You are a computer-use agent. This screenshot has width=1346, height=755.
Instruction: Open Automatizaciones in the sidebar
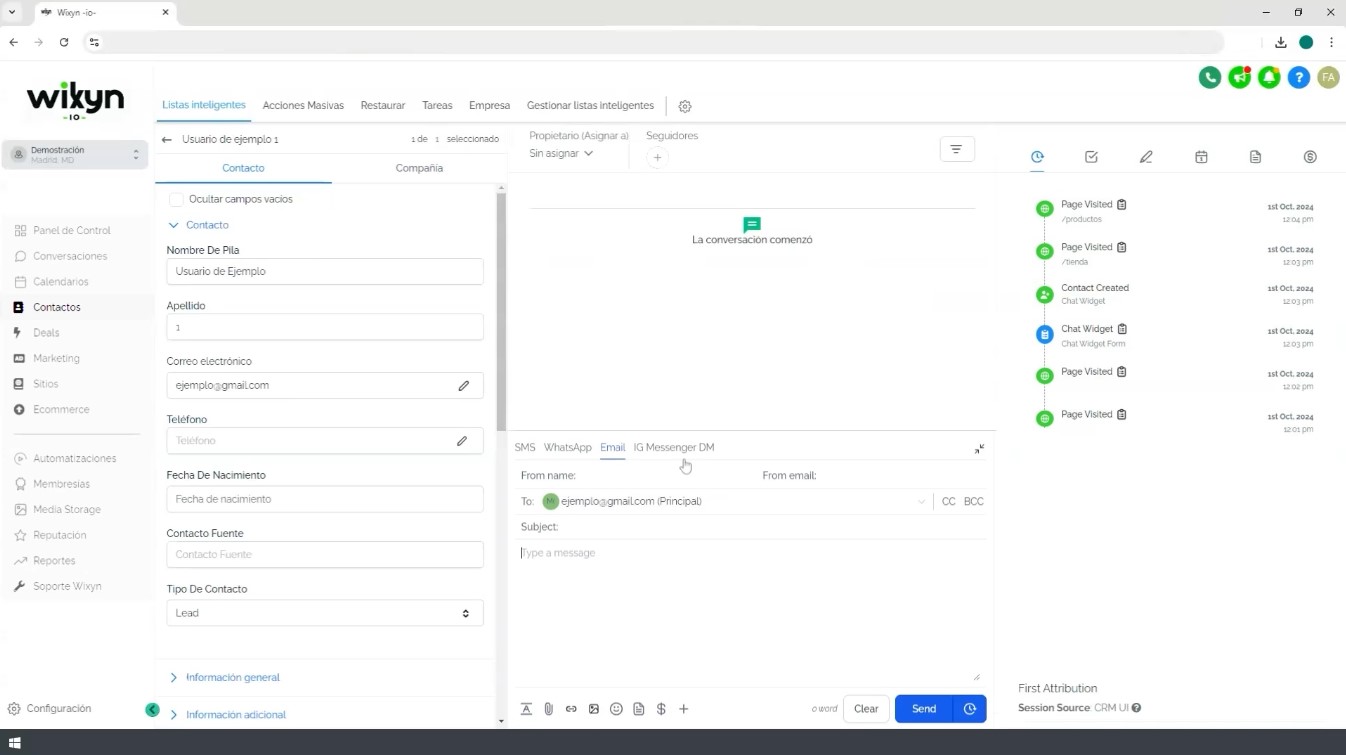(75, 458)
